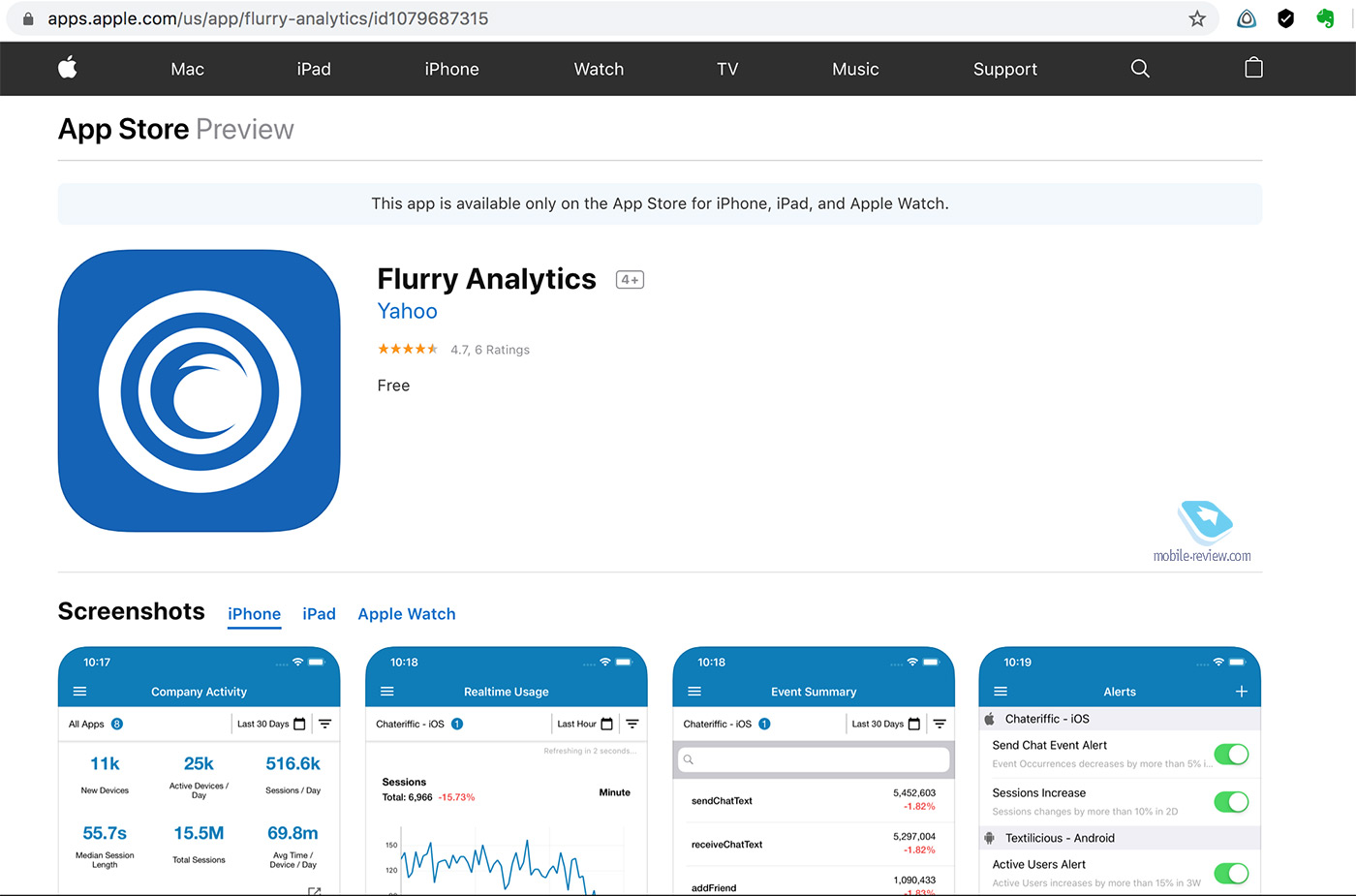Open the TV menu item
Viewport: 1356px width, 896px height.
727,69
